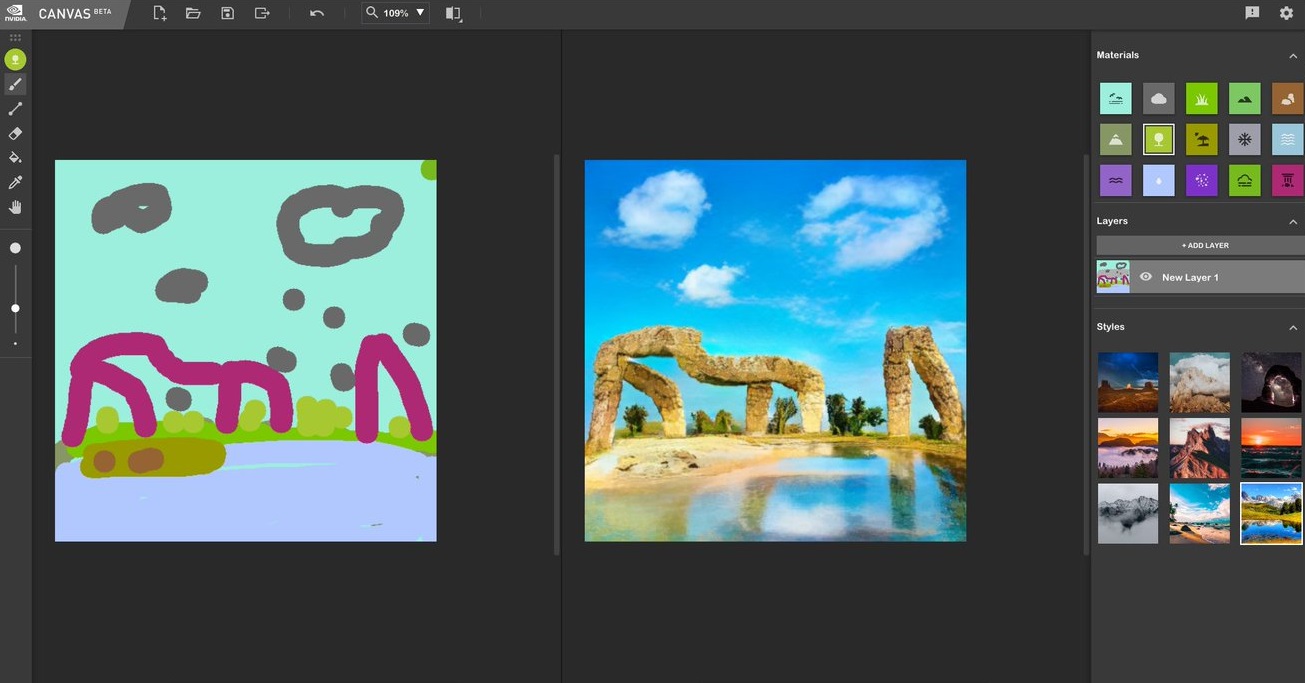Screen dimensions: 1305x683
Task: Click the Add Layer button
Action: (1204, 245)
